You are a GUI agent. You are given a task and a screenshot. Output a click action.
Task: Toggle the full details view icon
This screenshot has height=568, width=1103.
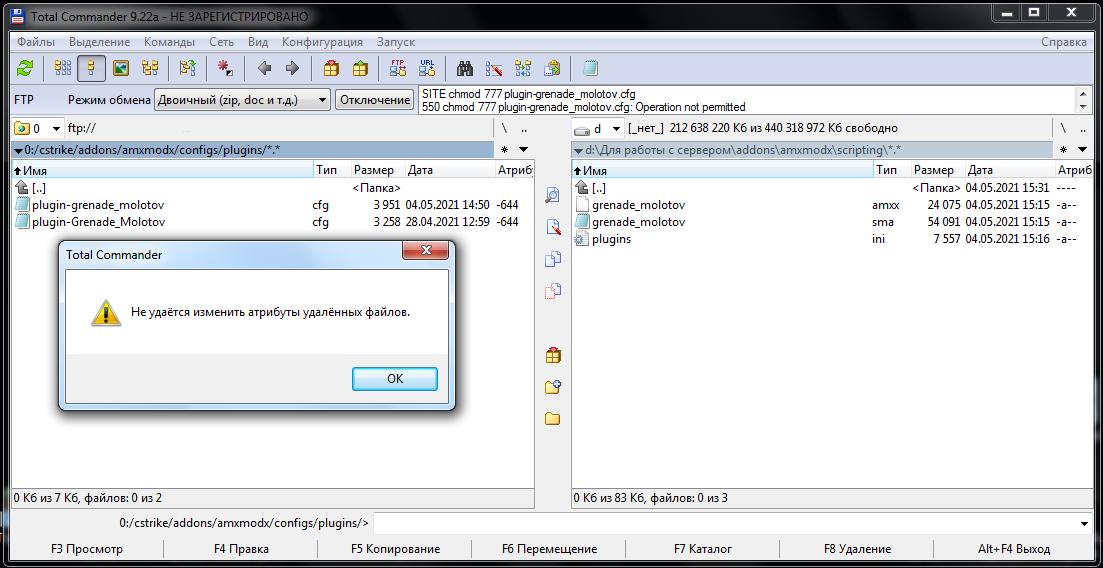(x=92, y=68)
